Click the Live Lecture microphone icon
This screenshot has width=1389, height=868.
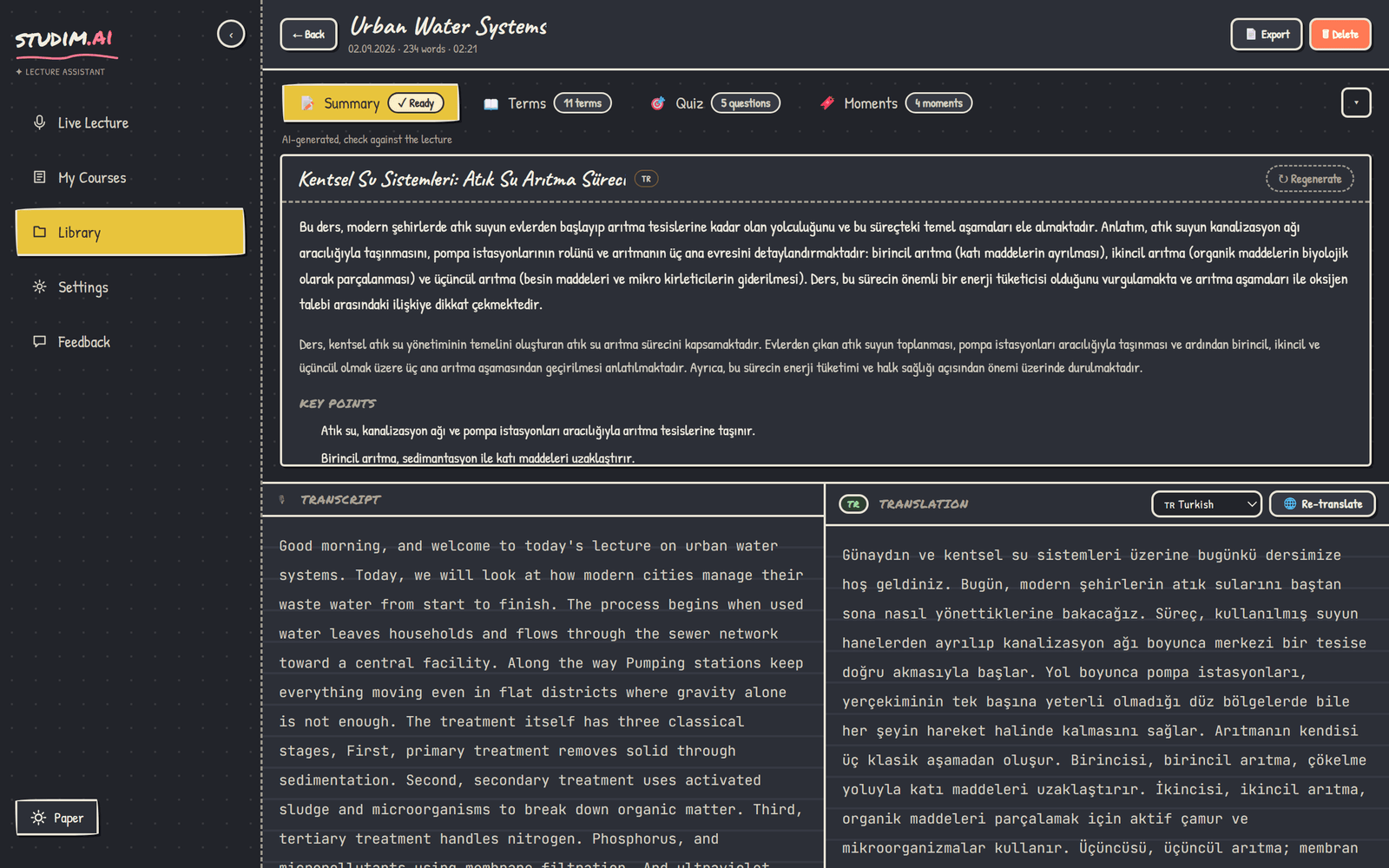(x=39, y=122)
